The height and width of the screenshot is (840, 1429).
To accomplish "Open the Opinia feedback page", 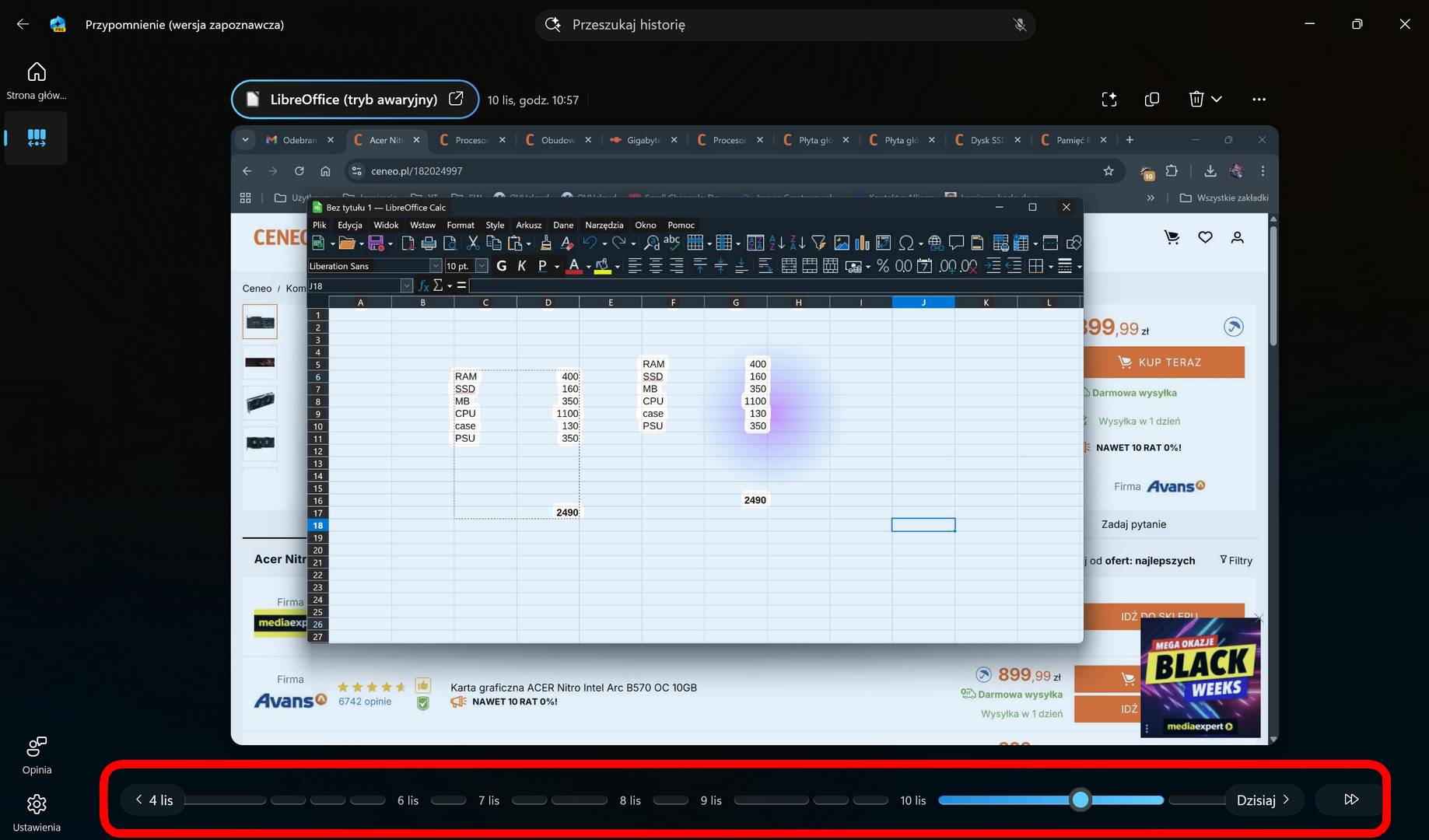I will click(37, 755).
